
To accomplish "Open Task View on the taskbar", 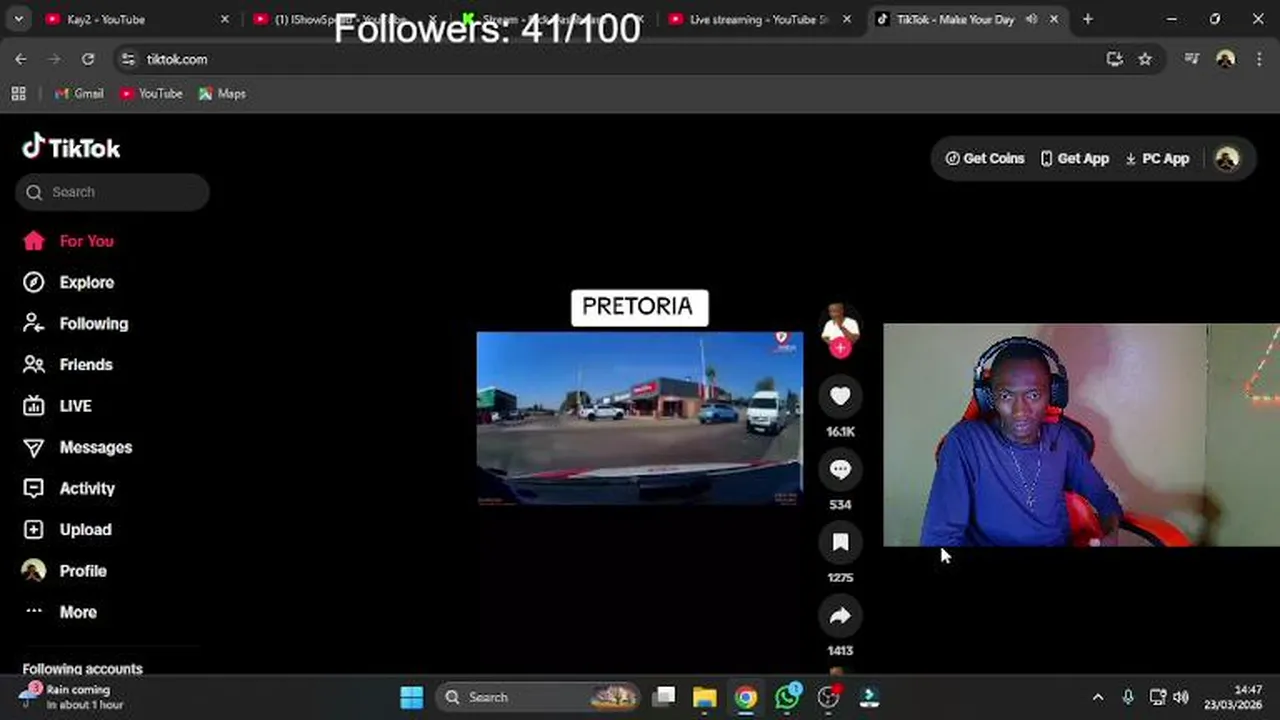I will 664,697.
